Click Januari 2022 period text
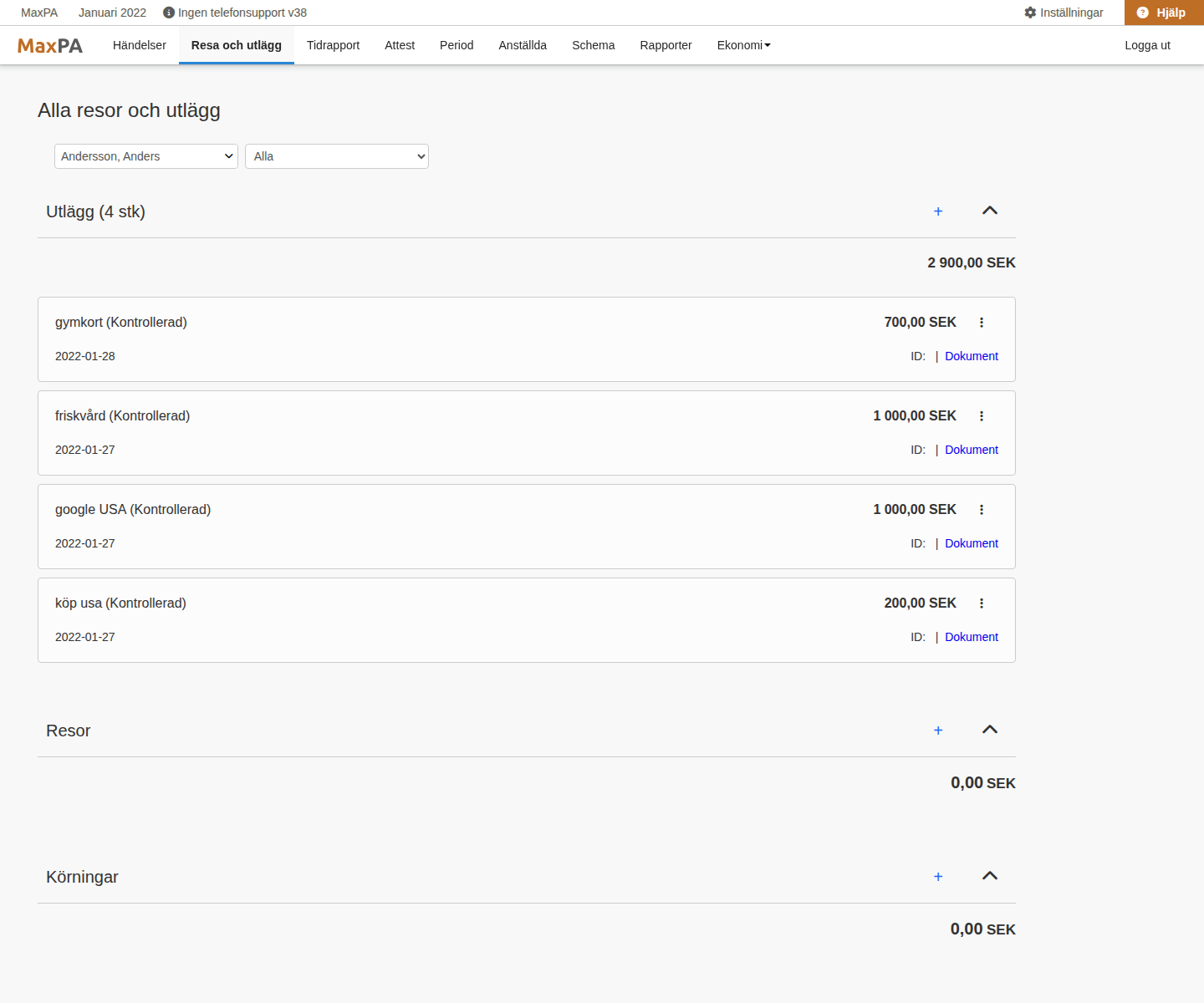Screen dimensions: 1204x1003 [x=112, y=13]
